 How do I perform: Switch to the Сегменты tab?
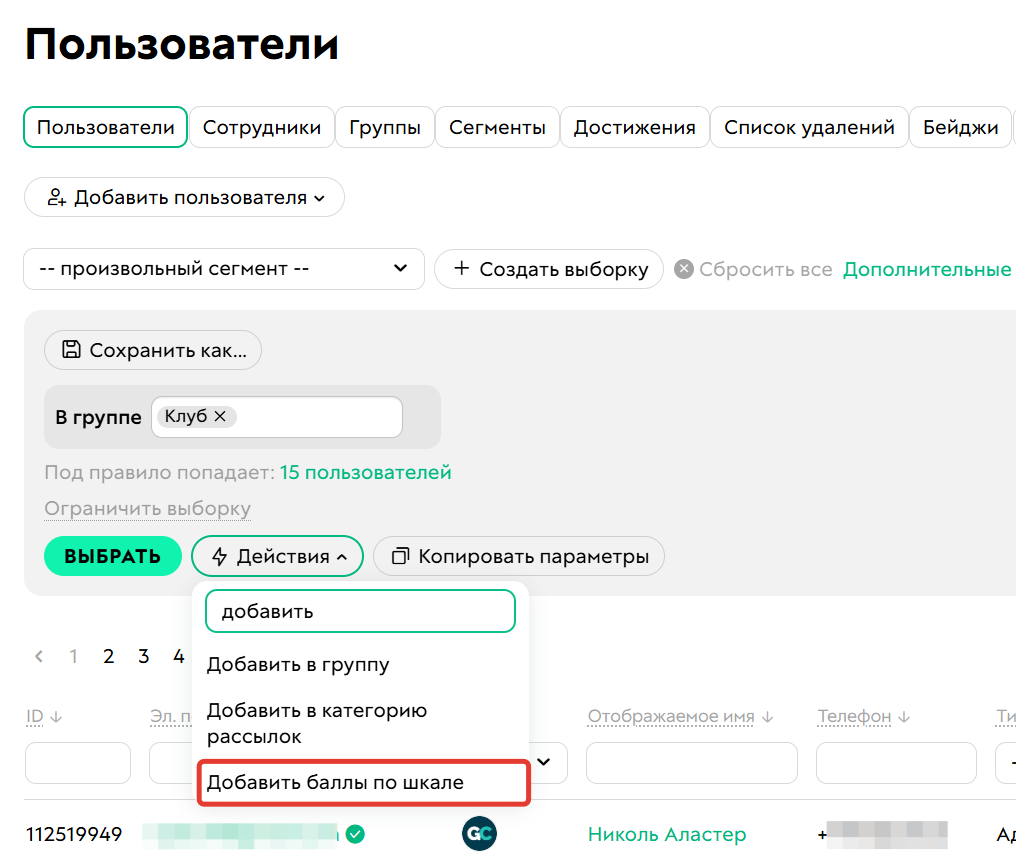[x=497, y=127]
